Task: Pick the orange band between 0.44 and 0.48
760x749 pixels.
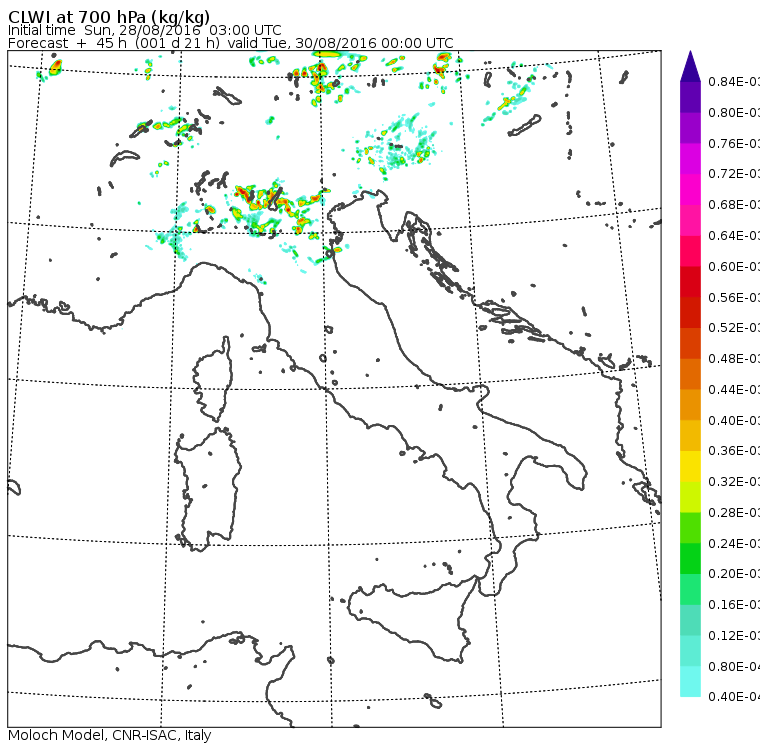Action: pyautogui.click(x=690, y=374)
